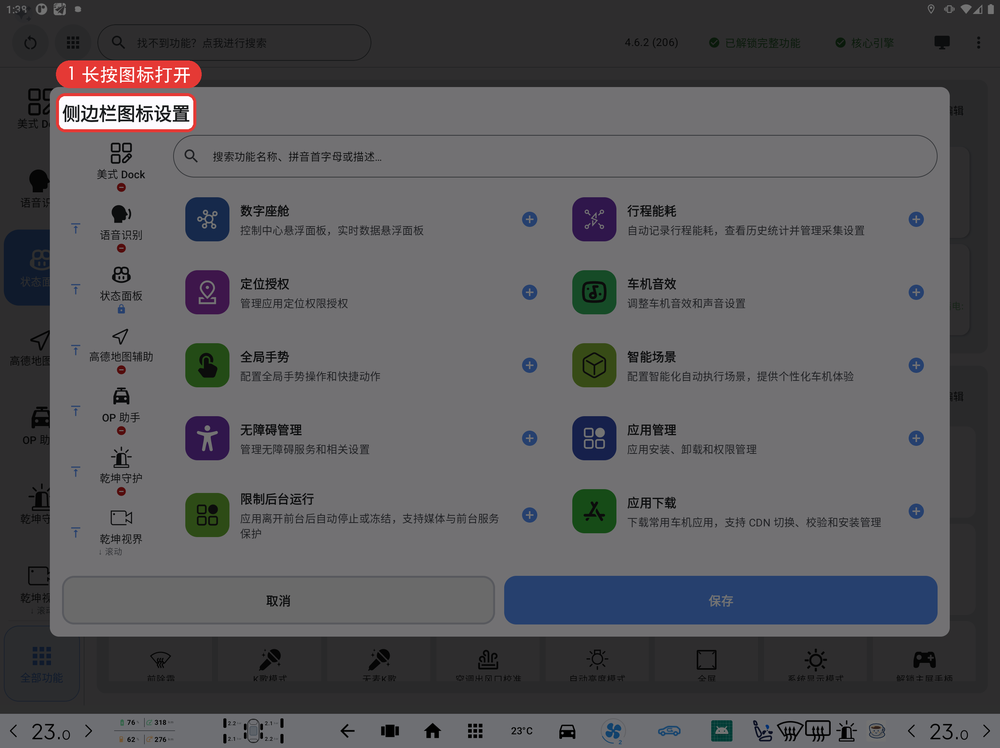Select the 定位授权 location icon

click(x=207, y=292)
